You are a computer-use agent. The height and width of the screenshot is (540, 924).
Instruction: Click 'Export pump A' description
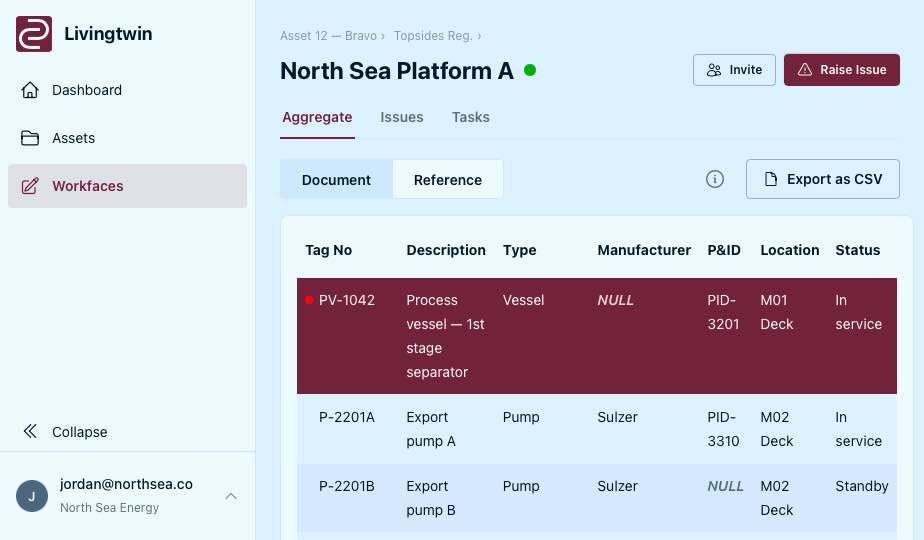coord(431,429)
